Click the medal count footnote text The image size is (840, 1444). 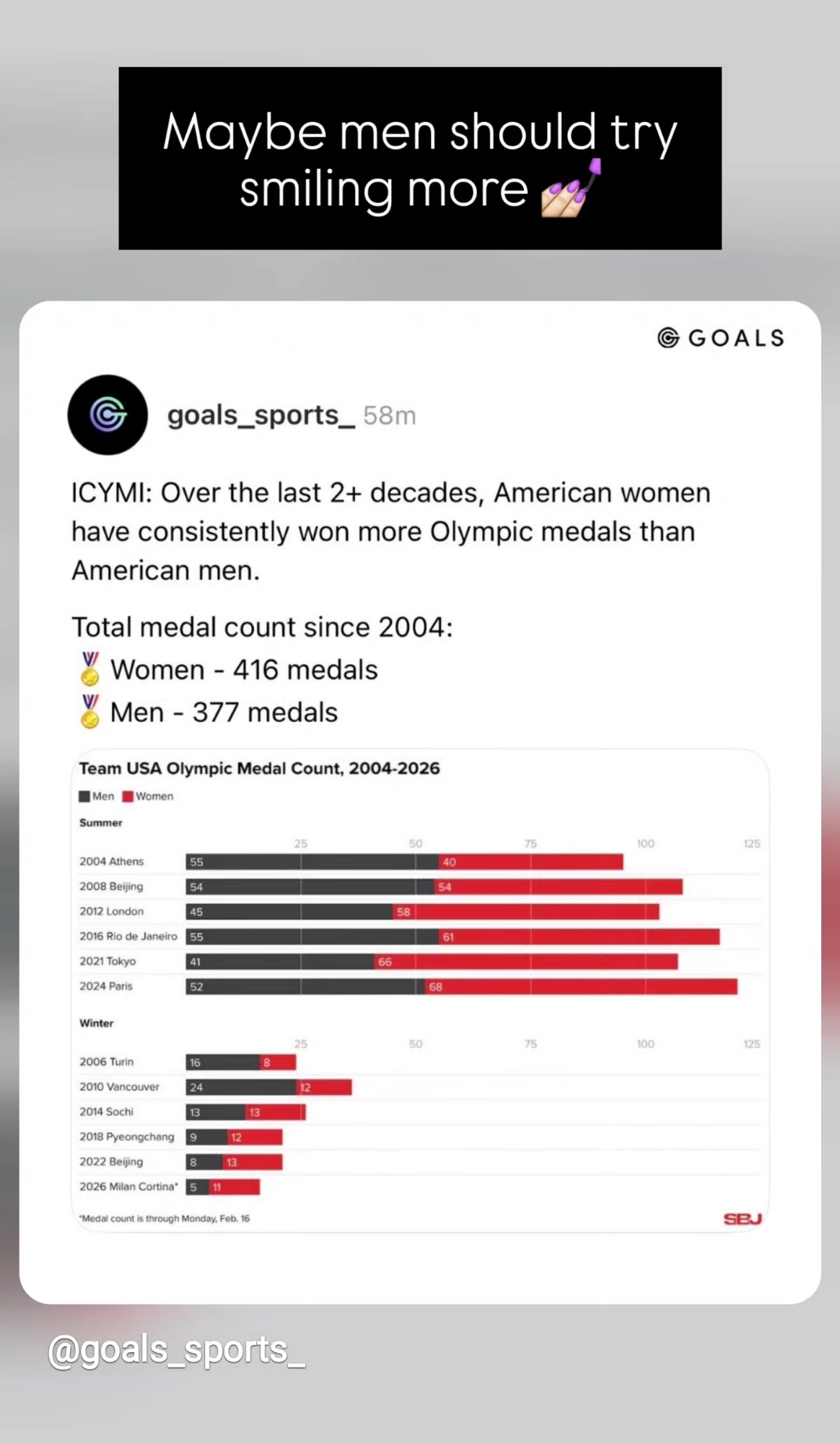pyautogui.click(x=165, y=1219)
